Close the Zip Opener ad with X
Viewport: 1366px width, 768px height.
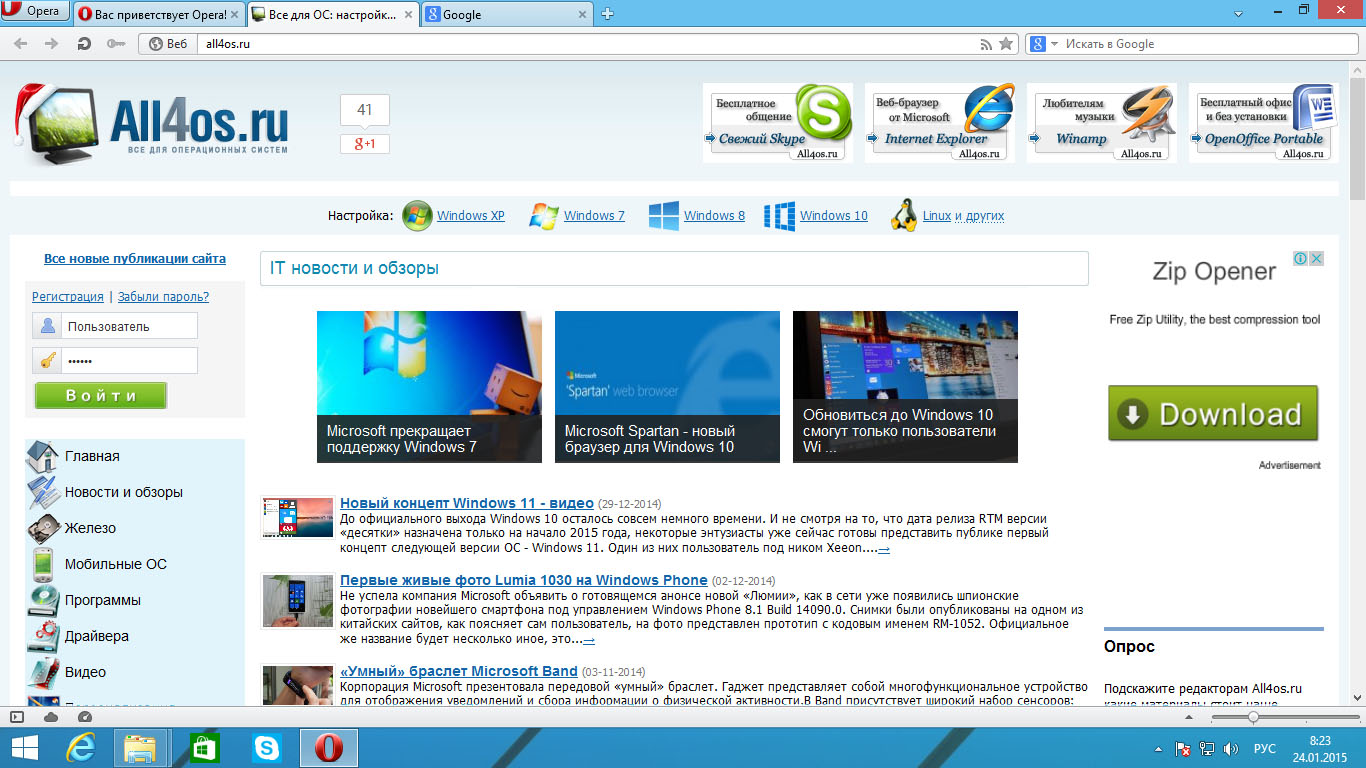click(x=1317, y=258)
